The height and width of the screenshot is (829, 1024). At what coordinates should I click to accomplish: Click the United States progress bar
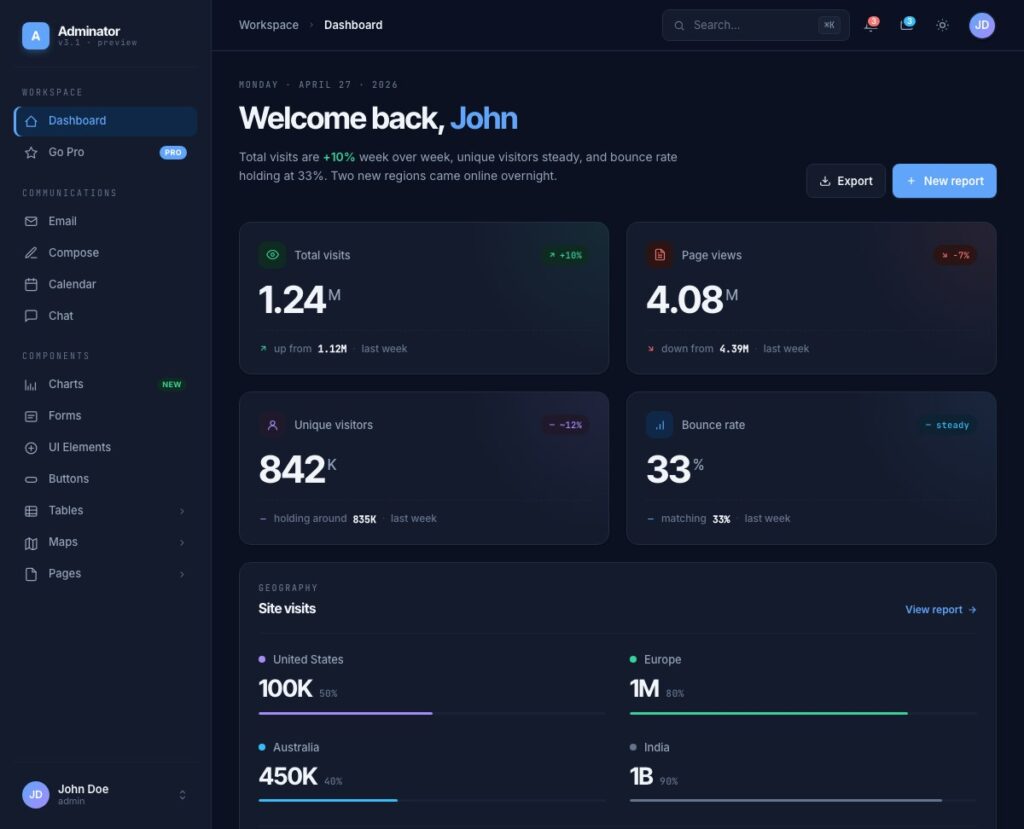coord(345,713)
